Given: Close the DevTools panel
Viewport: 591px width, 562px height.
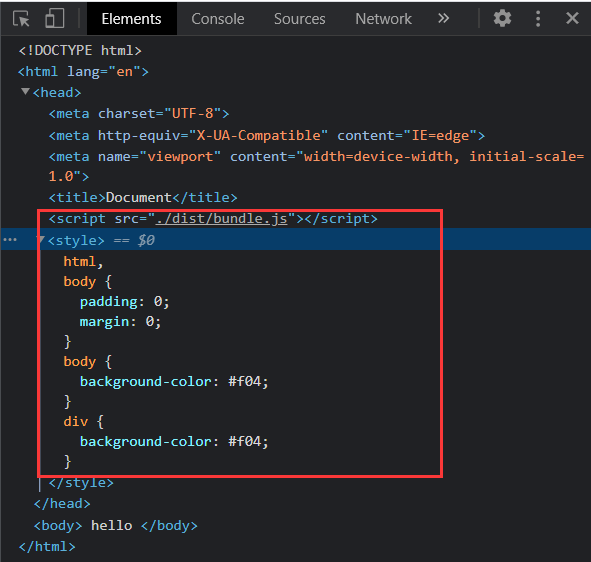Looking at the screenshot, I should (x=572, y=18).
